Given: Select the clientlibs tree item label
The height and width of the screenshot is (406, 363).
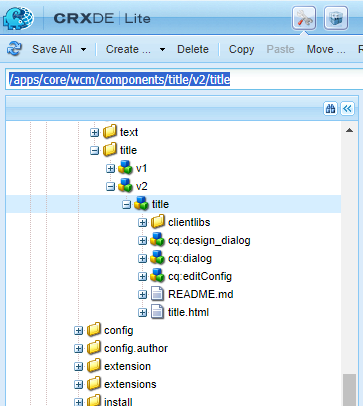Looking at the screenshot, I should tap(189, 222).
